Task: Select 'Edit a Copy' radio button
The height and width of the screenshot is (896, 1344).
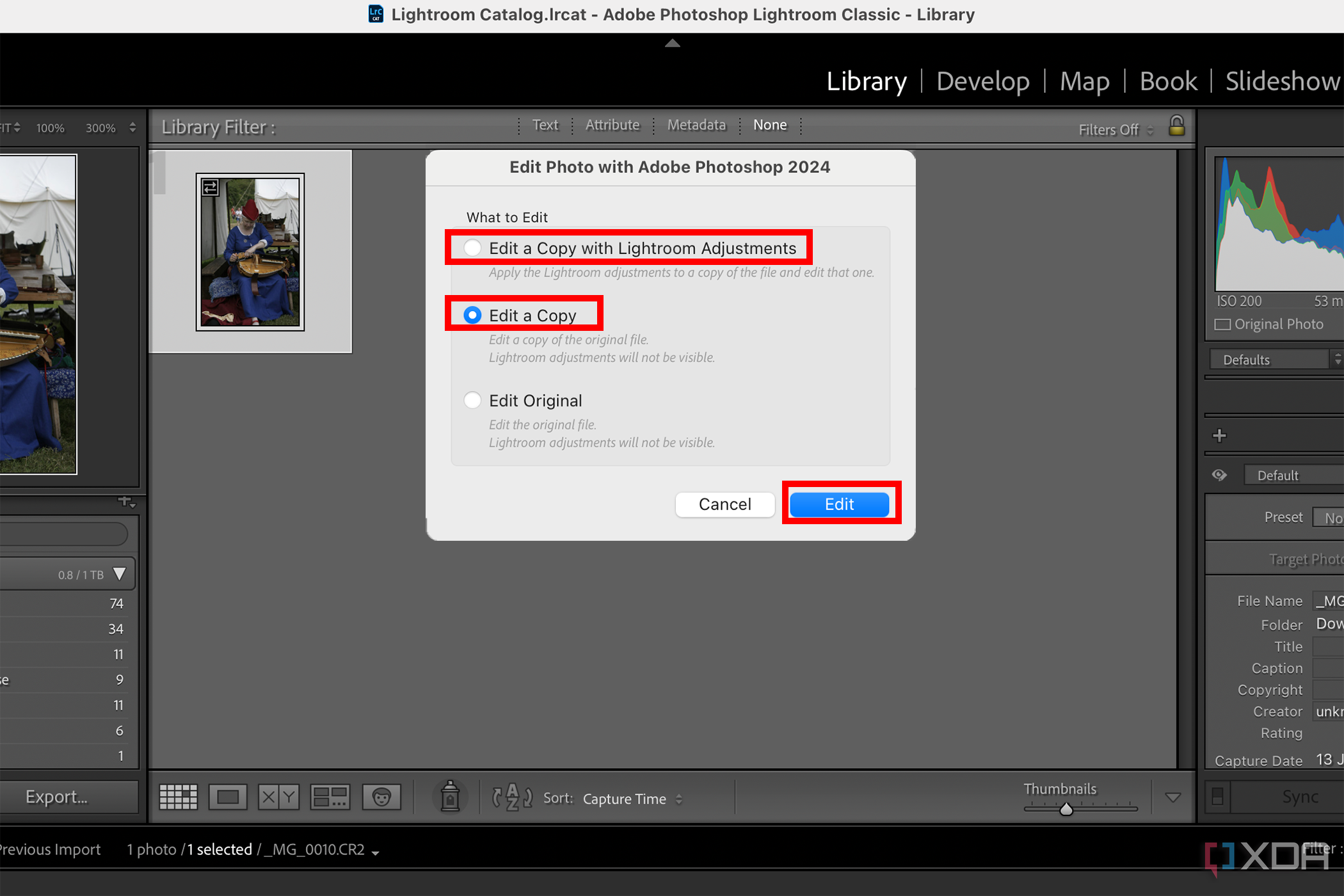Action: [471, 315]
